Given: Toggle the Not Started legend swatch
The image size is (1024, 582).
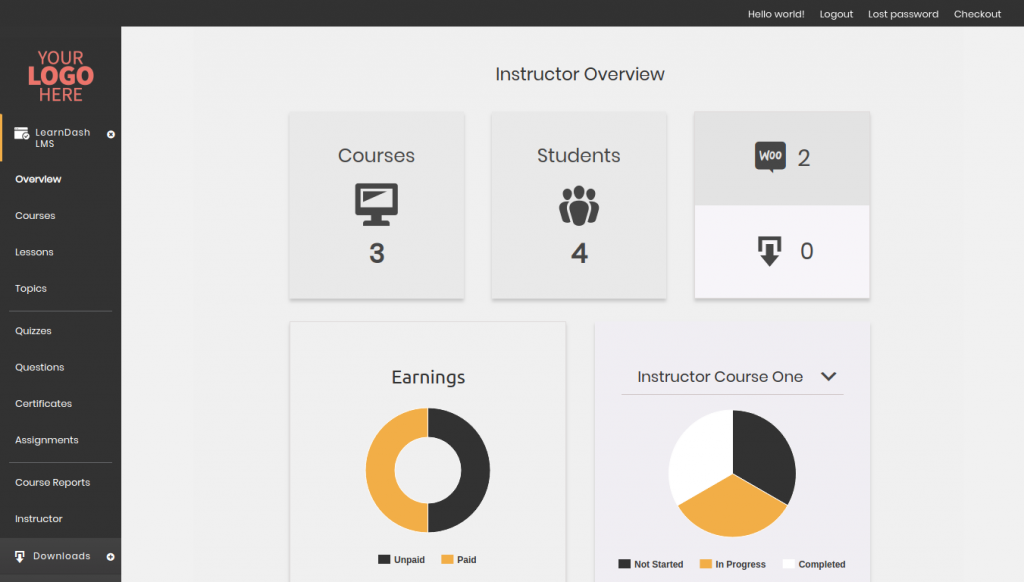Looking at the screenshot, I should tap(624, 564).
